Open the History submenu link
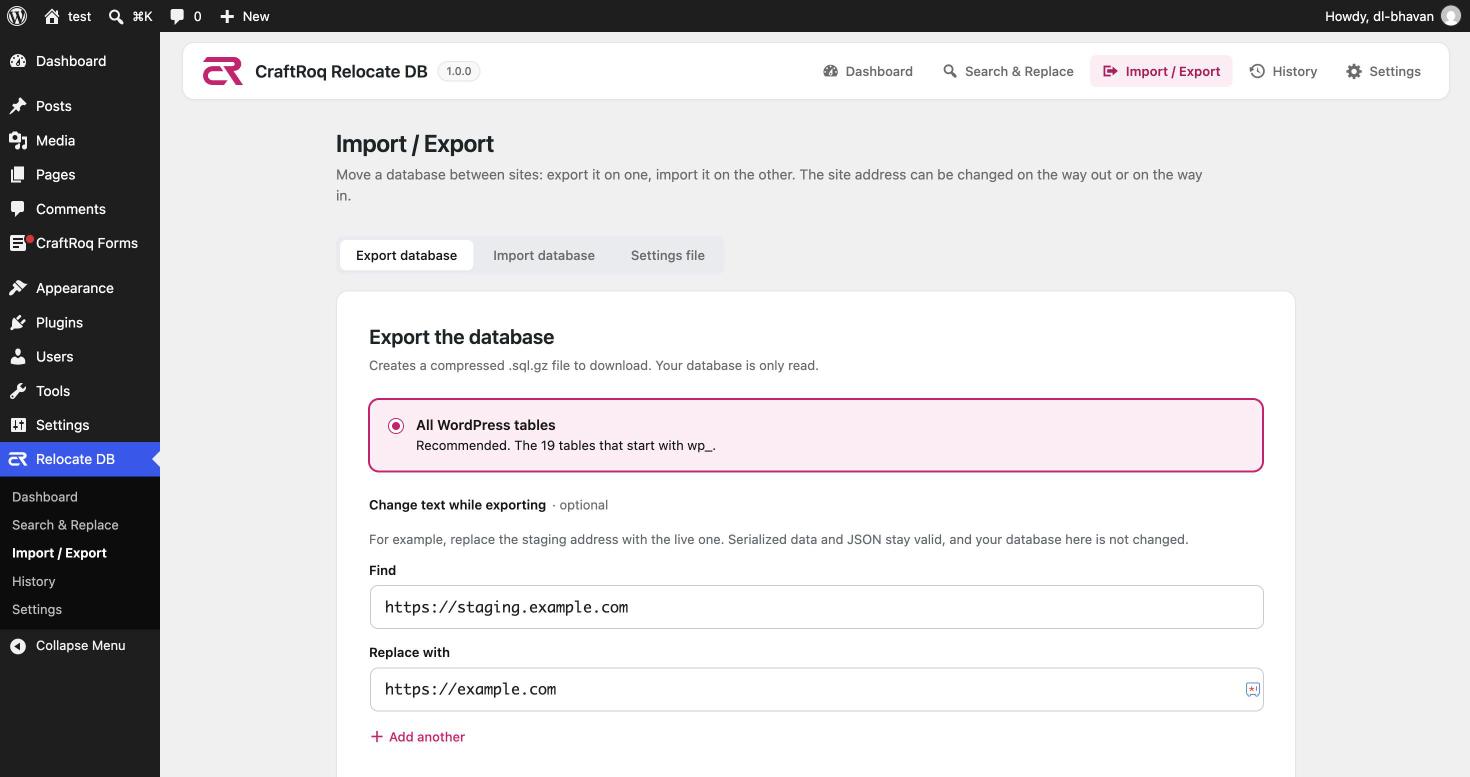This screenshot has height=777, width=1470. pos(33,581)
